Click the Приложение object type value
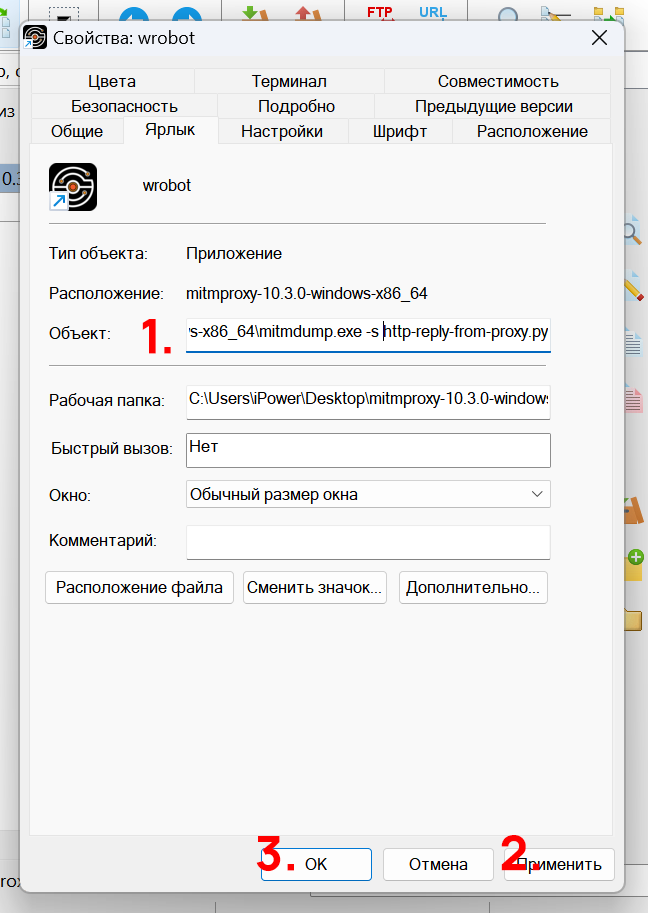Screen dimensions: 648x913 pos(234,254)
